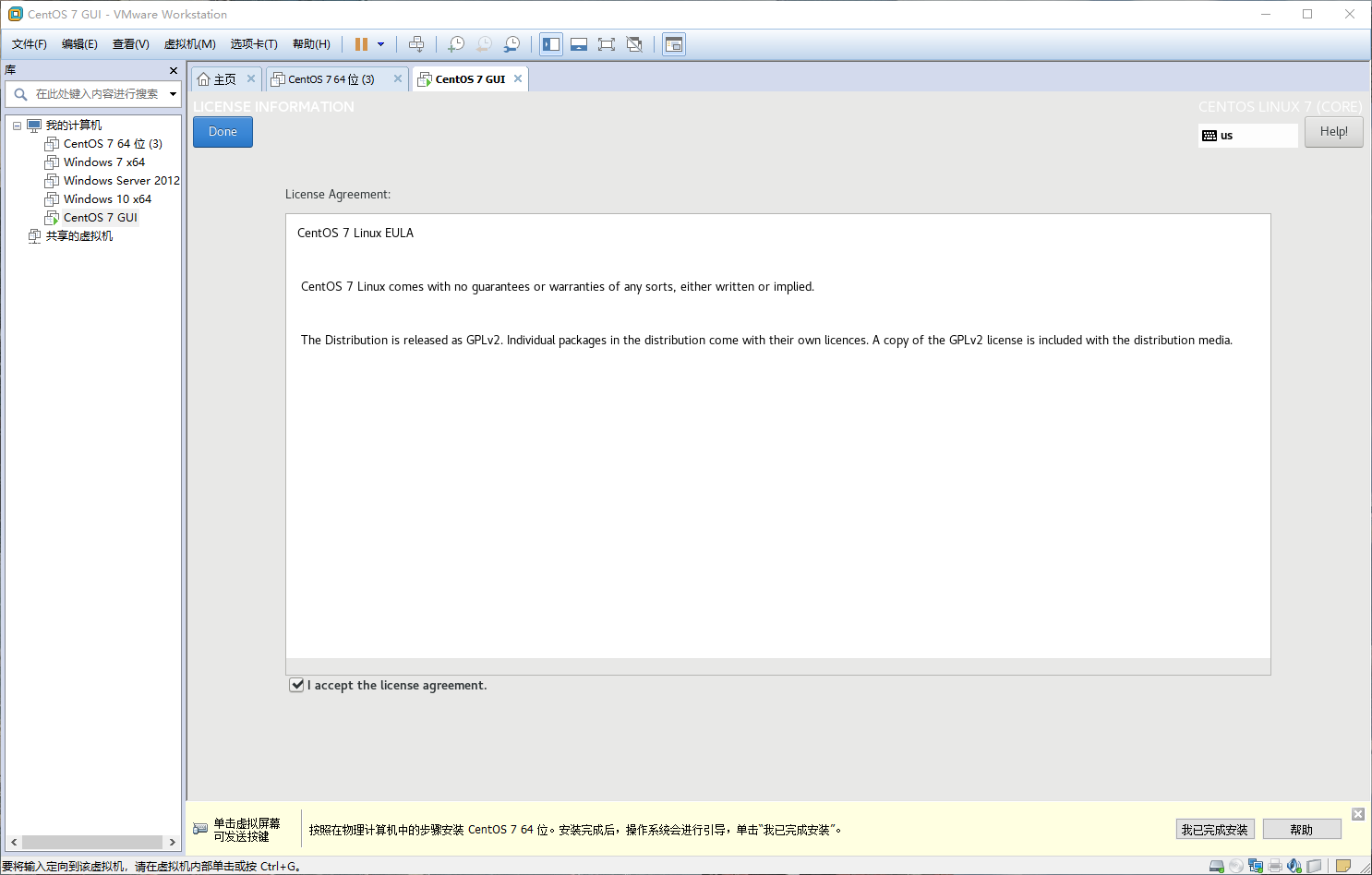Click inside the library search field

click(97, 94)
